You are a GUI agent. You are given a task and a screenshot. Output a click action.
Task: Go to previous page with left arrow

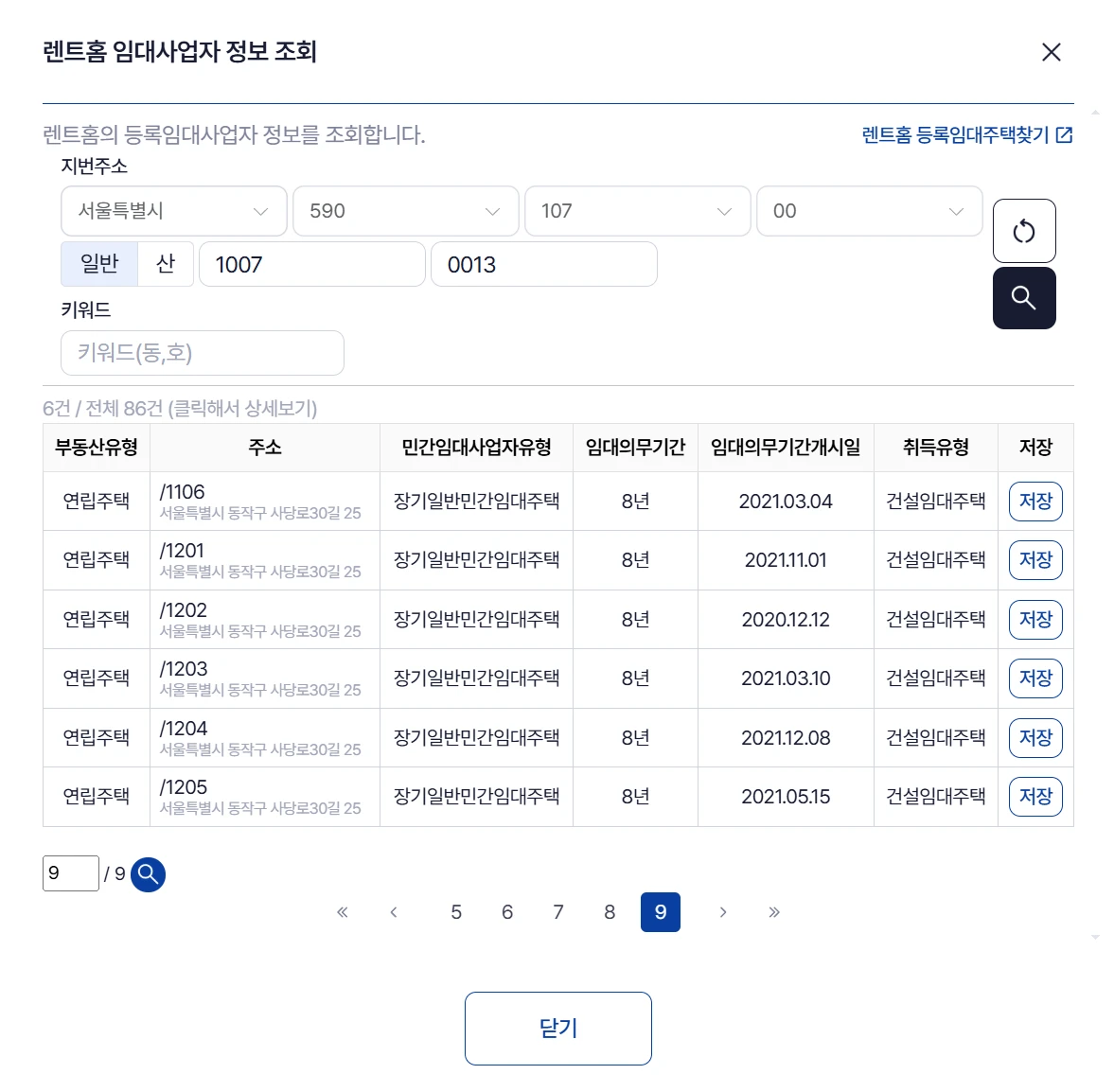tap(394, 912)
